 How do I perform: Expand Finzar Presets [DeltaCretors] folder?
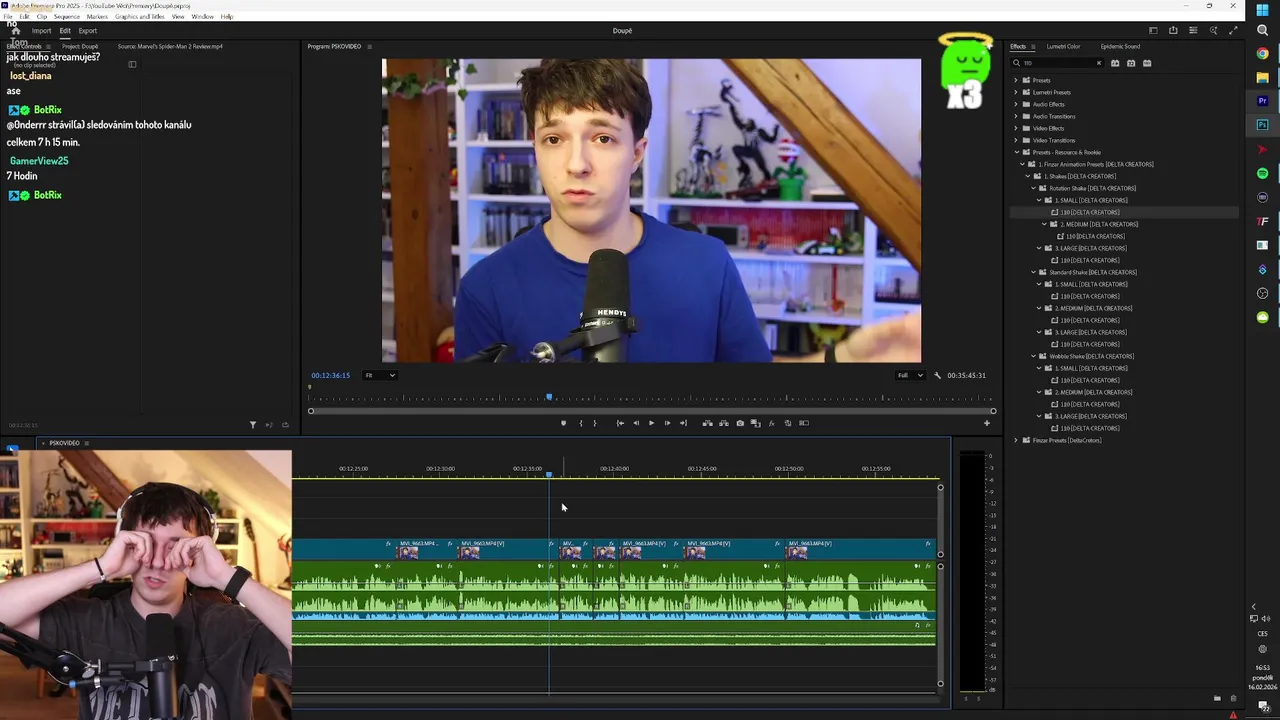(1016, 440)
